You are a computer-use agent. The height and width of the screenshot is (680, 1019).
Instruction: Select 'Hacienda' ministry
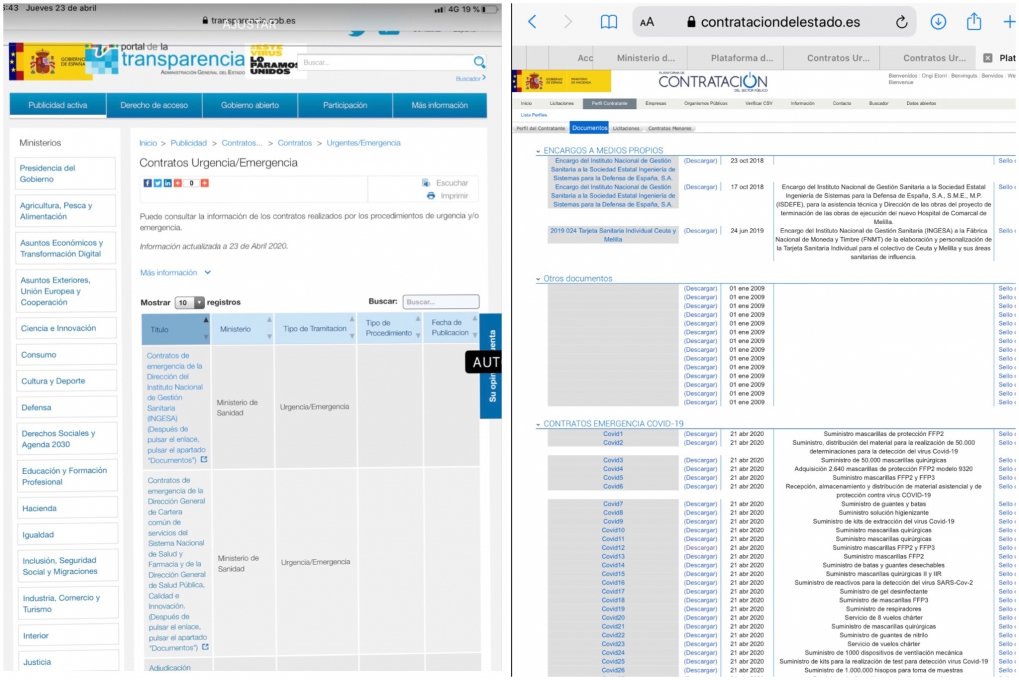pos(66,508)
